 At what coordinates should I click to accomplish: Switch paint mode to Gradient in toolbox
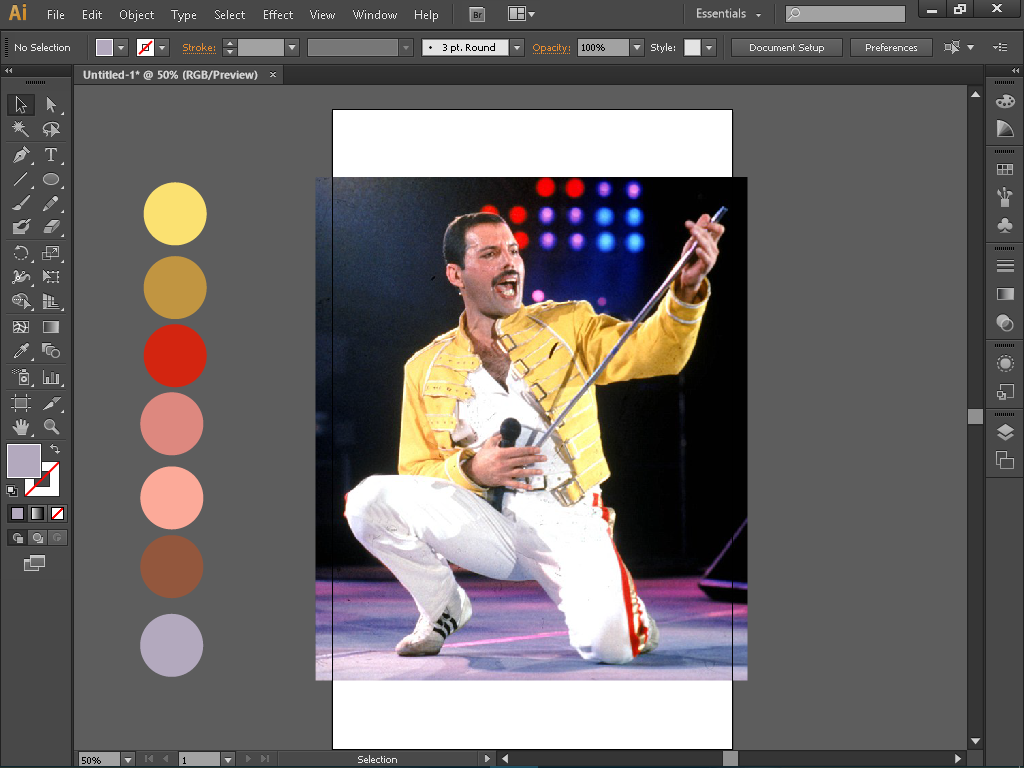pyautogui.click(x=37, y=513)
